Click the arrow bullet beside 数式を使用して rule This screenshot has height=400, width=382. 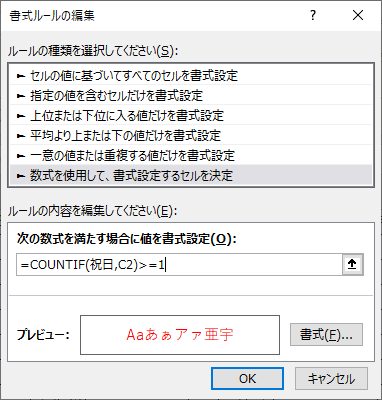tap(21, 176)
